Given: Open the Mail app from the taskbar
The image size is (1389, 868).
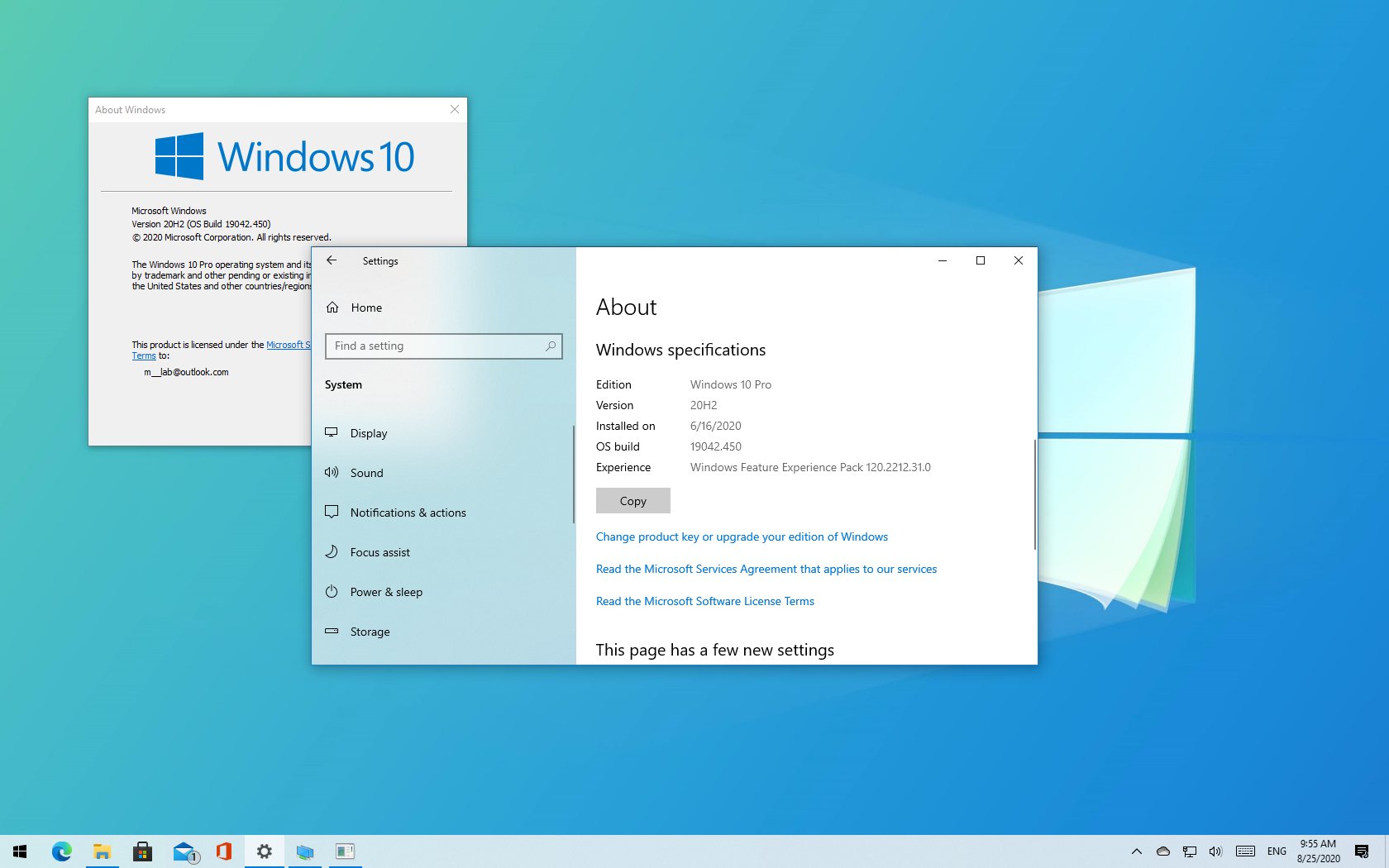Looking at the screenshot, I should point(184,851).
